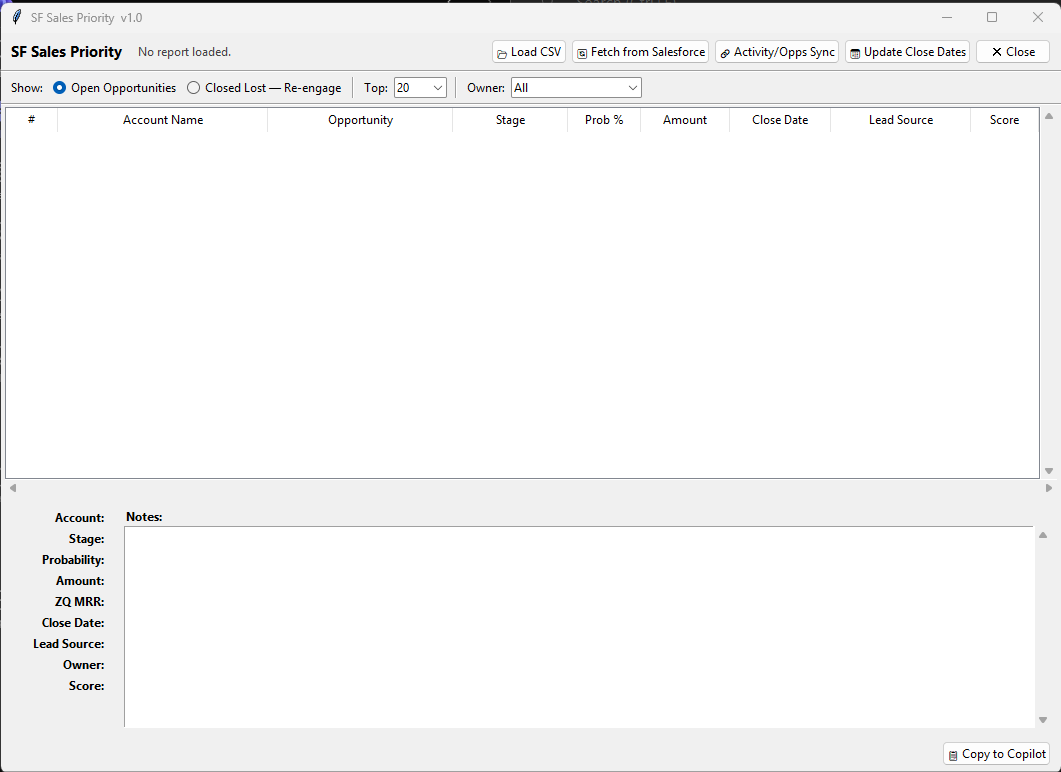The image size is (1061, 772).
Task: Click the Fetch from Salesforce button
Action: pyautogui.click(x=640, y=51)
